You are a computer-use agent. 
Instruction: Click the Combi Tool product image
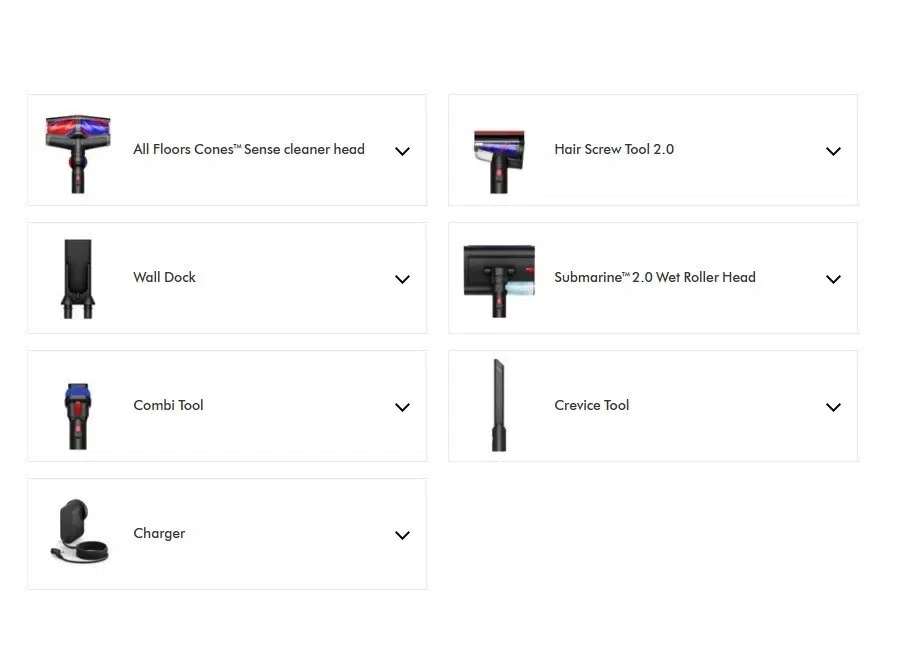point(78,416)
